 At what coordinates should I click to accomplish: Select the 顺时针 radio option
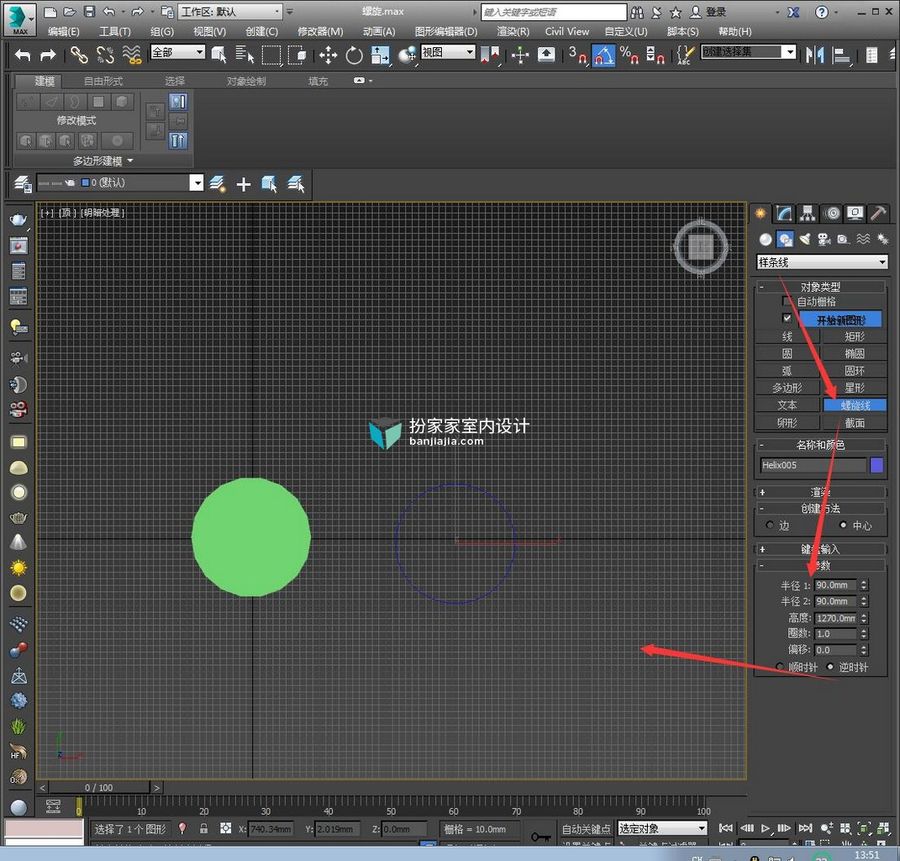[779, 666]
